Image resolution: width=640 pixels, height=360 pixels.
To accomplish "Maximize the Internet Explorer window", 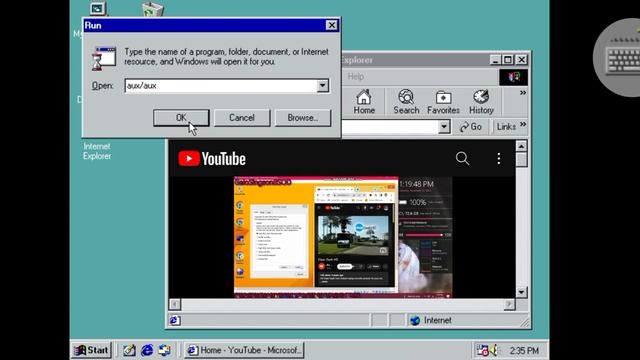I will click(x=508, y=60).
